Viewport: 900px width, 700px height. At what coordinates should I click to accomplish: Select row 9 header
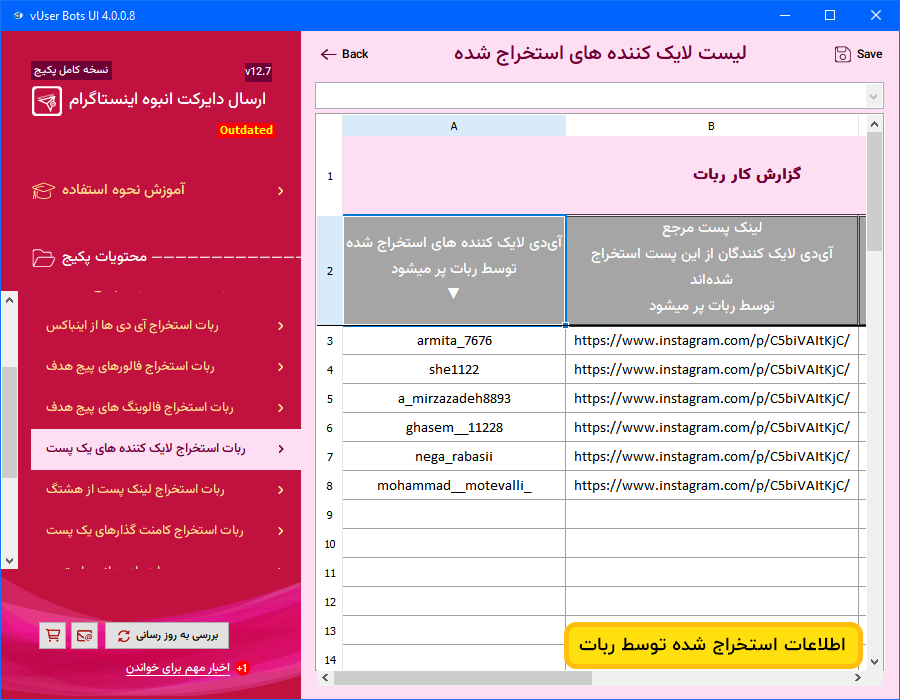[x=329, y=515]
